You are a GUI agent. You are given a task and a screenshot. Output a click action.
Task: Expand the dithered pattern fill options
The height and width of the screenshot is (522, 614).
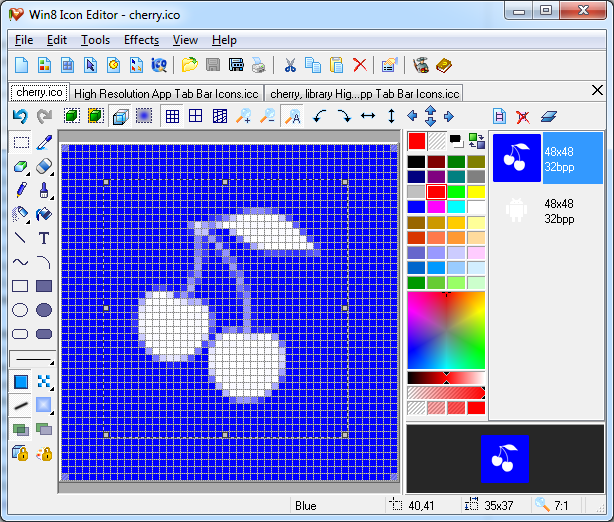coord(52,388)
